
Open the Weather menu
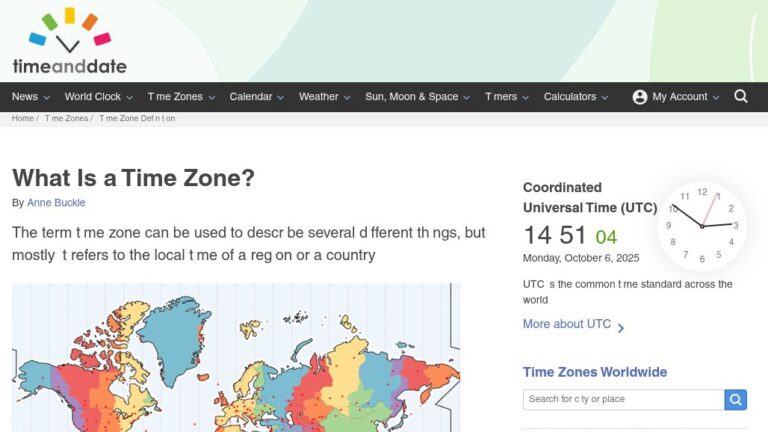click(324, 97)
